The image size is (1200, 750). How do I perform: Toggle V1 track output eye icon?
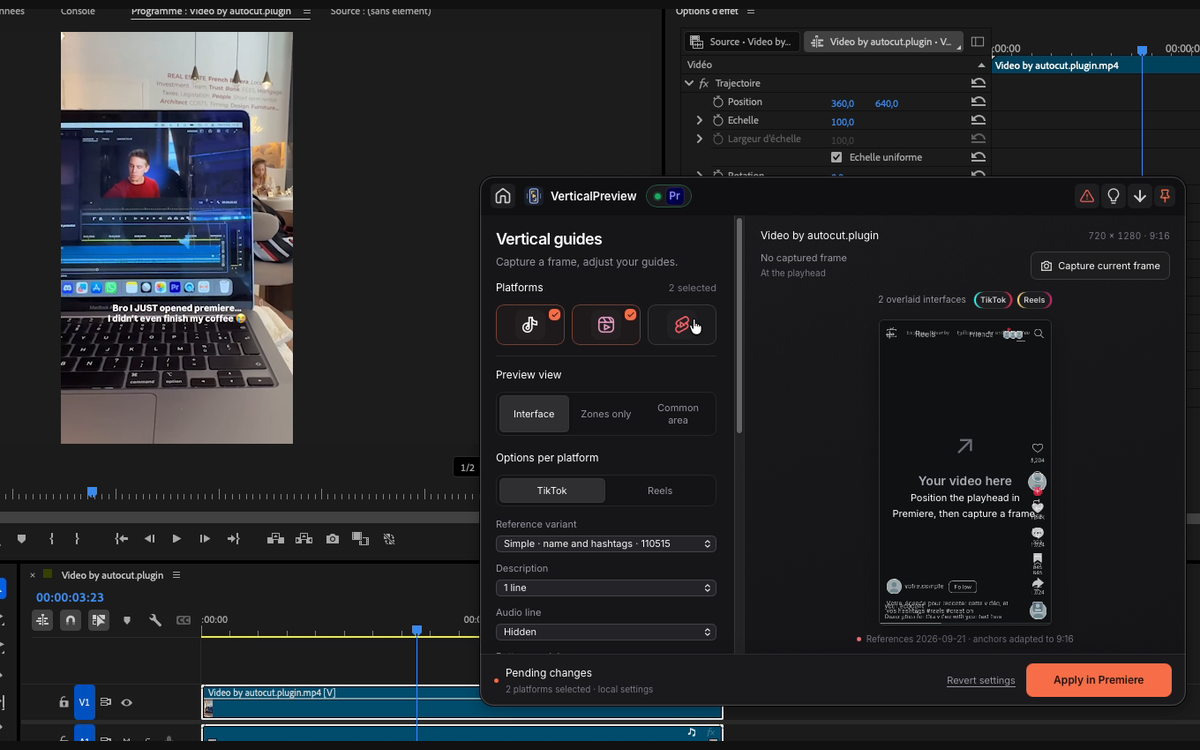[127, 703]
